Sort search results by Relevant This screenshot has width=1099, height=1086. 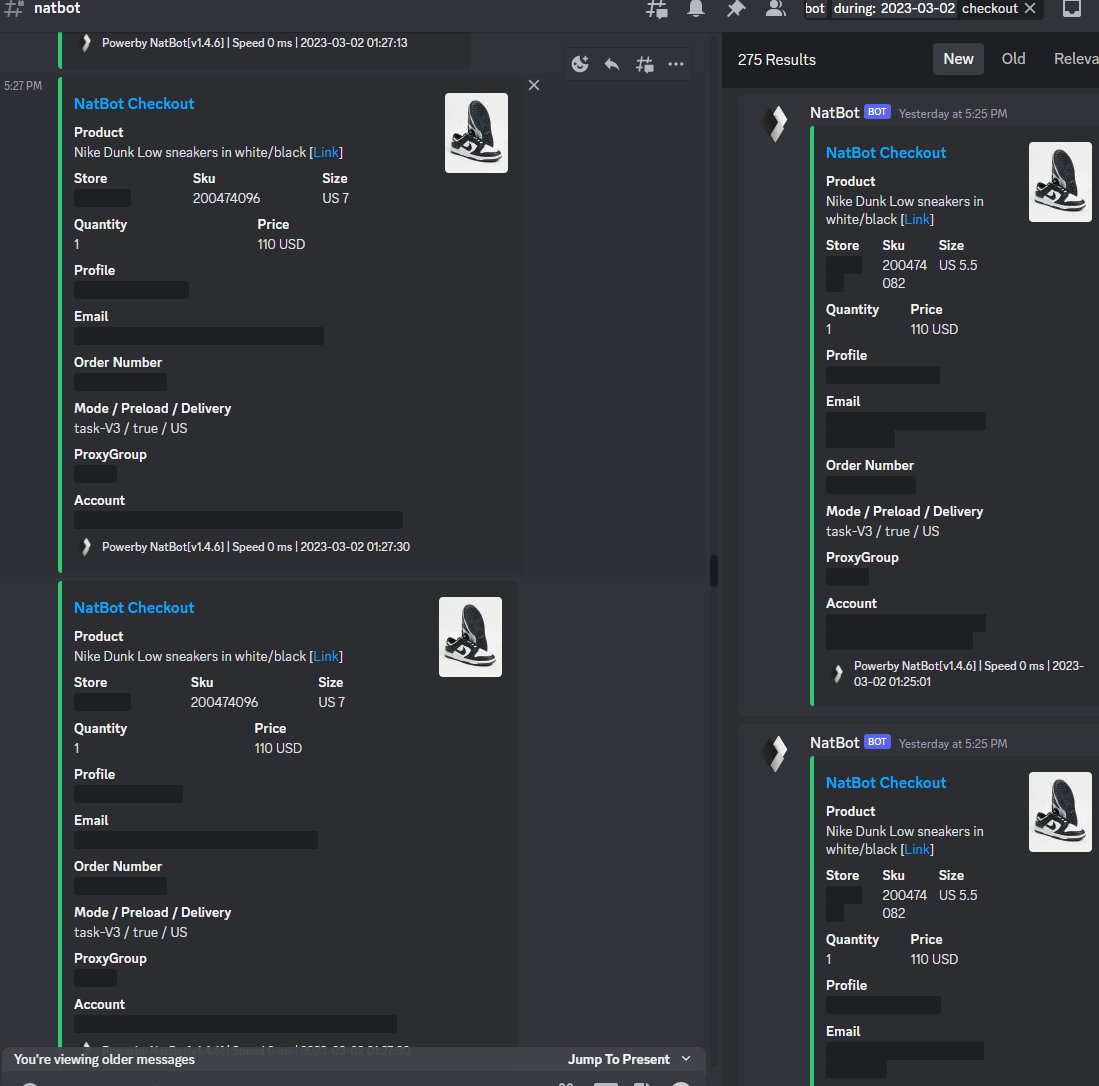click(x=1075, y=59)
